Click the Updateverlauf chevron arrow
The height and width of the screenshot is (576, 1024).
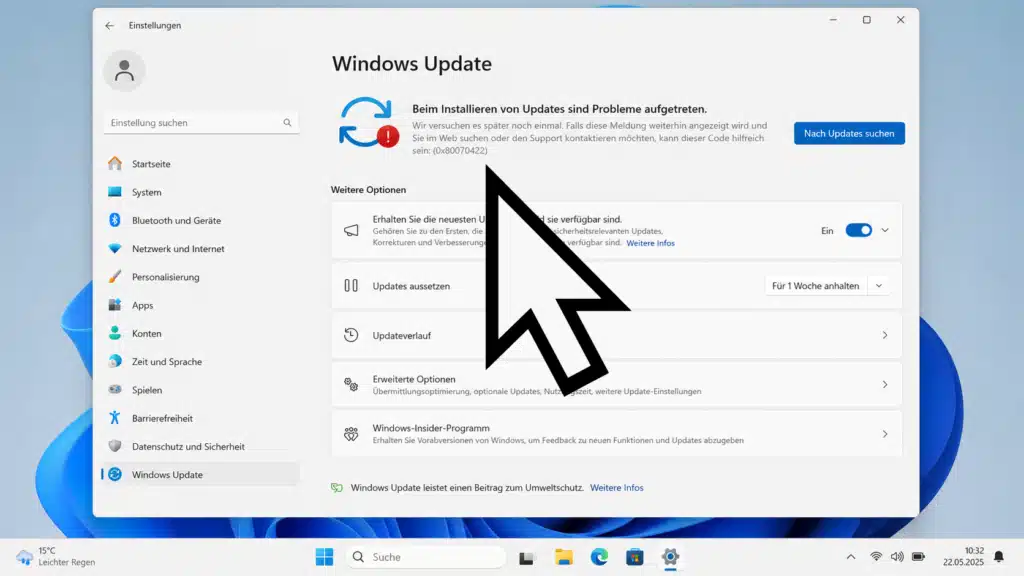(885, 335)
